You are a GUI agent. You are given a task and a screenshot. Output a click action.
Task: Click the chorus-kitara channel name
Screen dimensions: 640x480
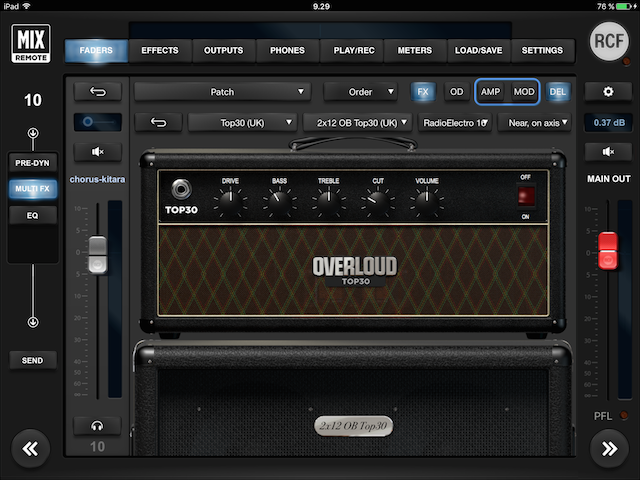tap(97, 180)
